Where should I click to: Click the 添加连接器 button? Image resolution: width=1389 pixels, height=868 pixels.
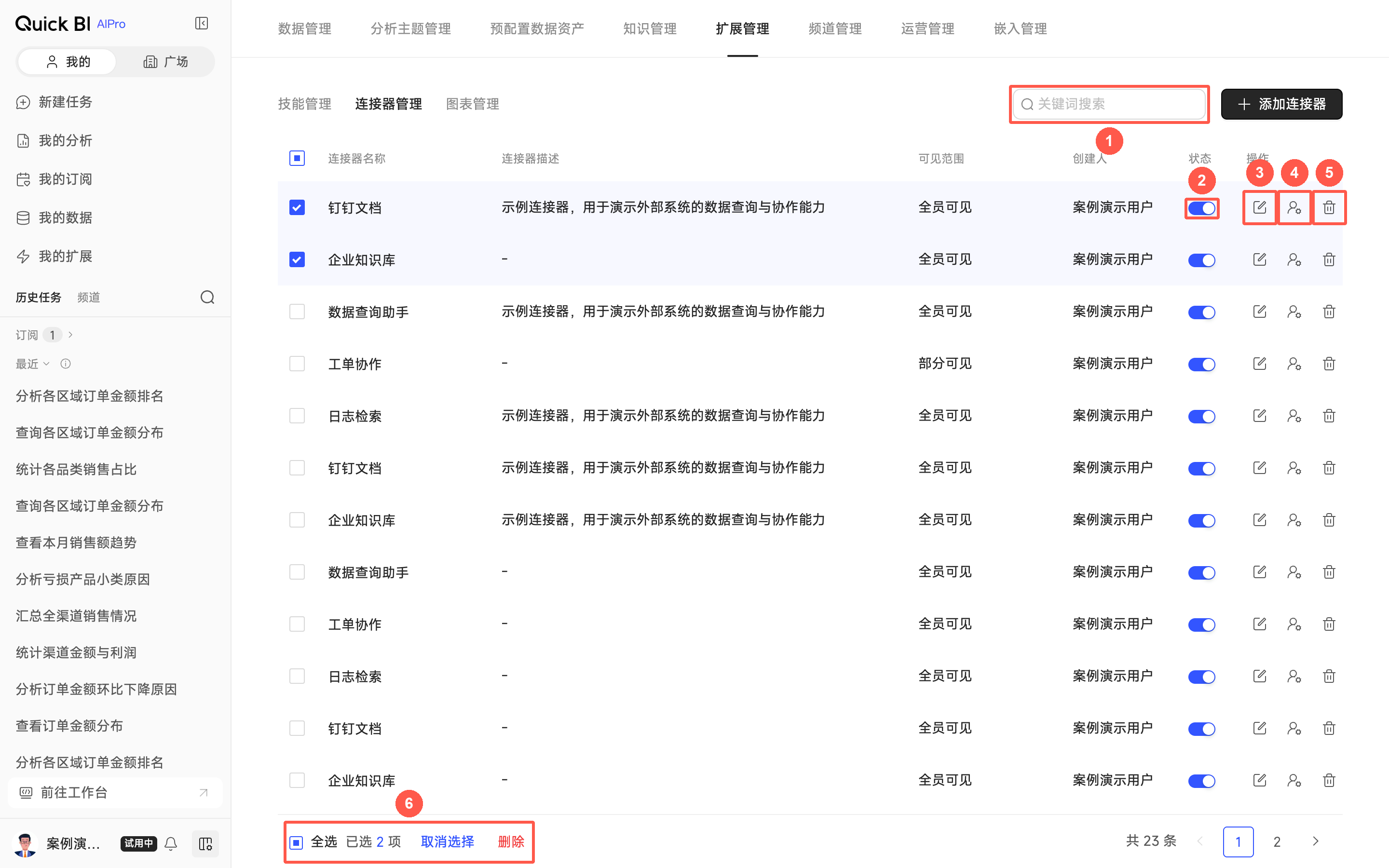click(x=1281, y=104)
